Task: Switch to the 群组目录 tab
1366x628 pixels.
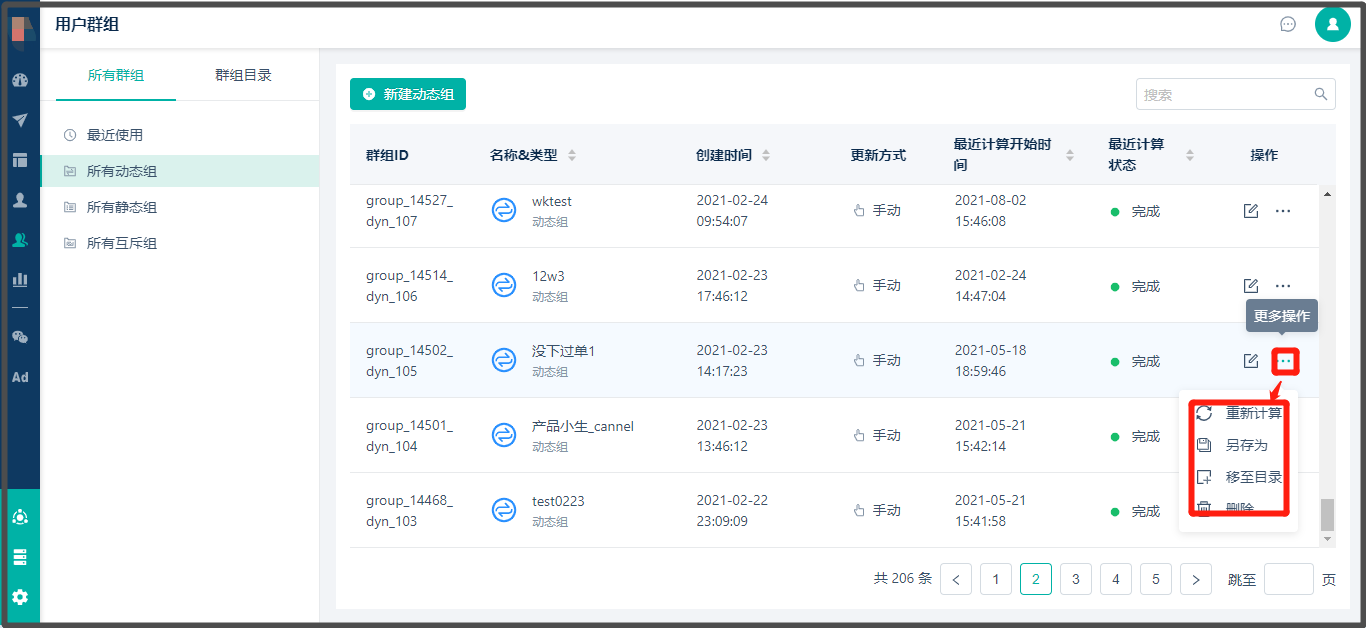Action: coord(243,75)
